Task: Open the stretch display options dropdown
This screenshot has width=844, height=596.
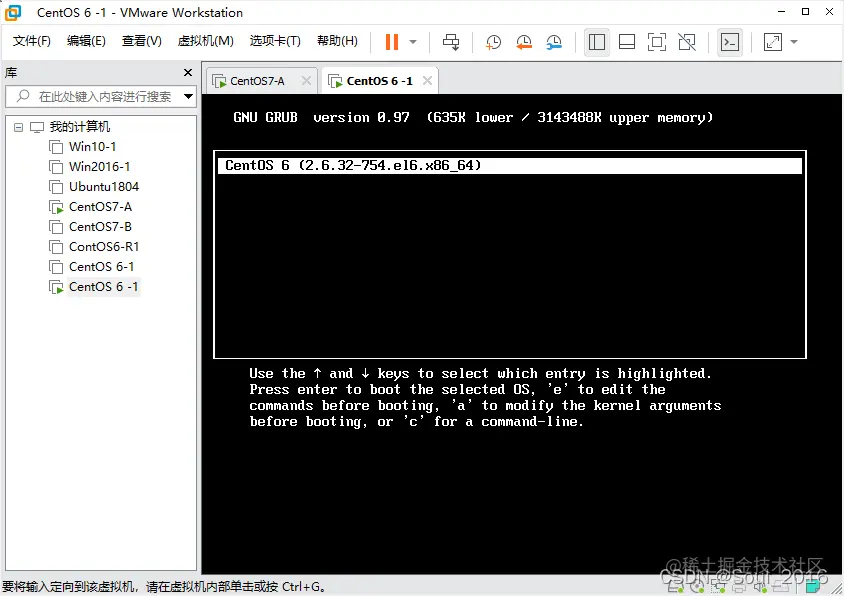Action: tap(794, 42)
